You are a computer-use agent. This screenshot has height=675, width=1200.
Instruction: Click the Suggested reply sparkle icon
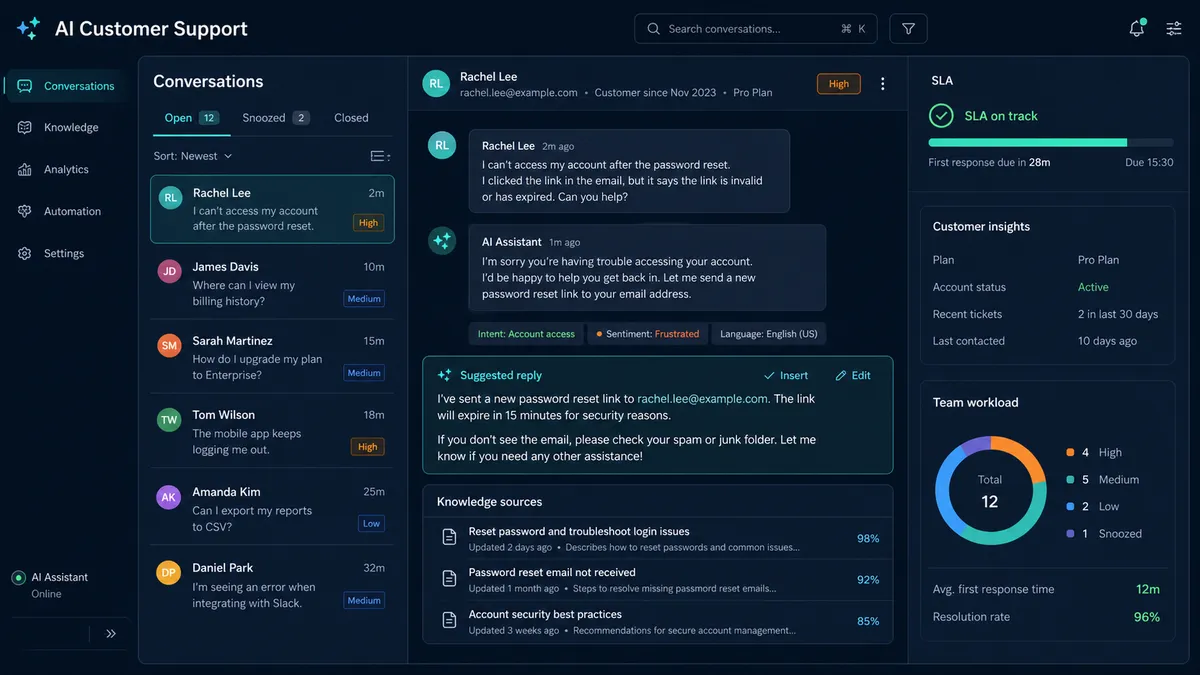coord(445,375)
